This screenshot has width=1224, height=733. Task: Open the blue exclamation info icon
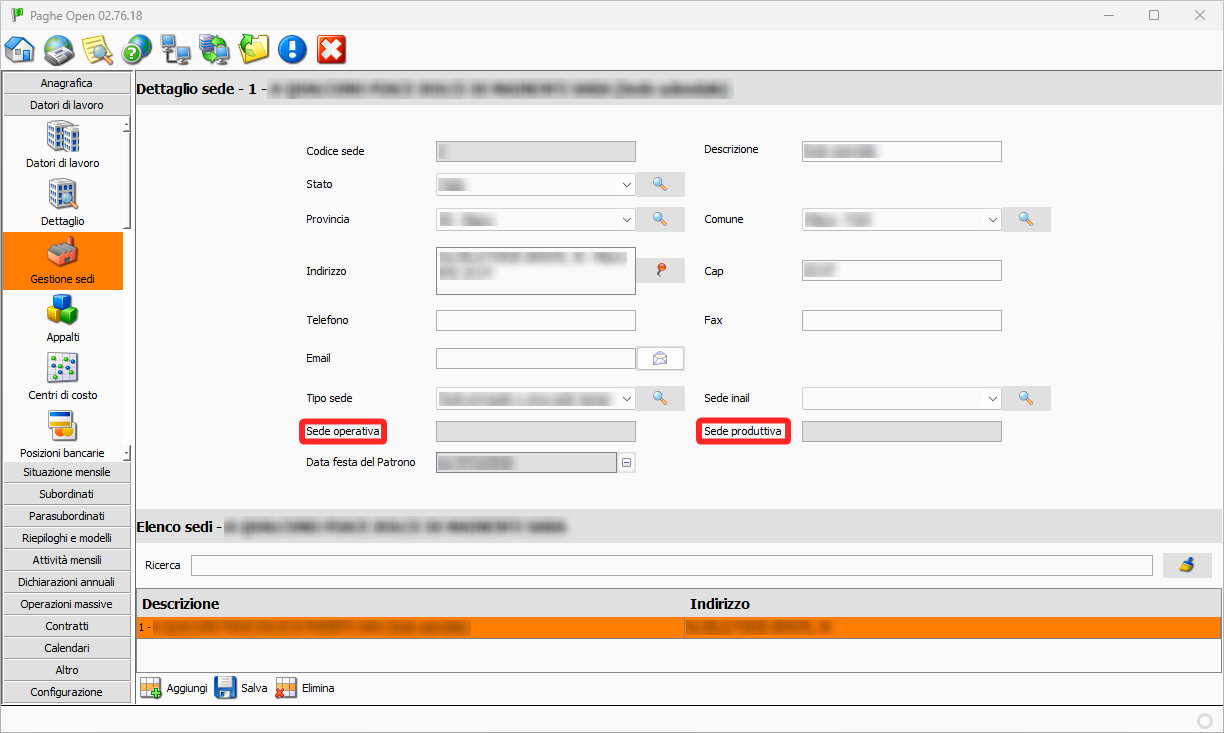[x=292, y=49]
